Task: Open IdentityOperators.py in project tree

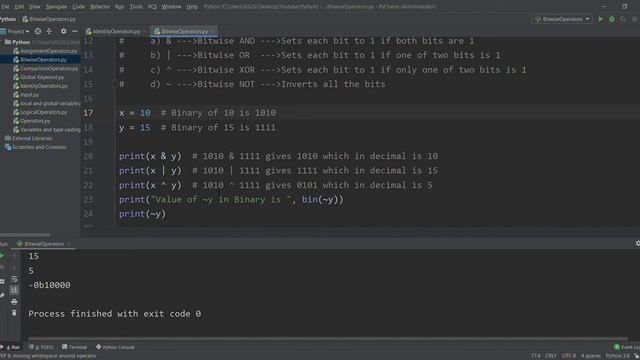Action: point(41,86)
